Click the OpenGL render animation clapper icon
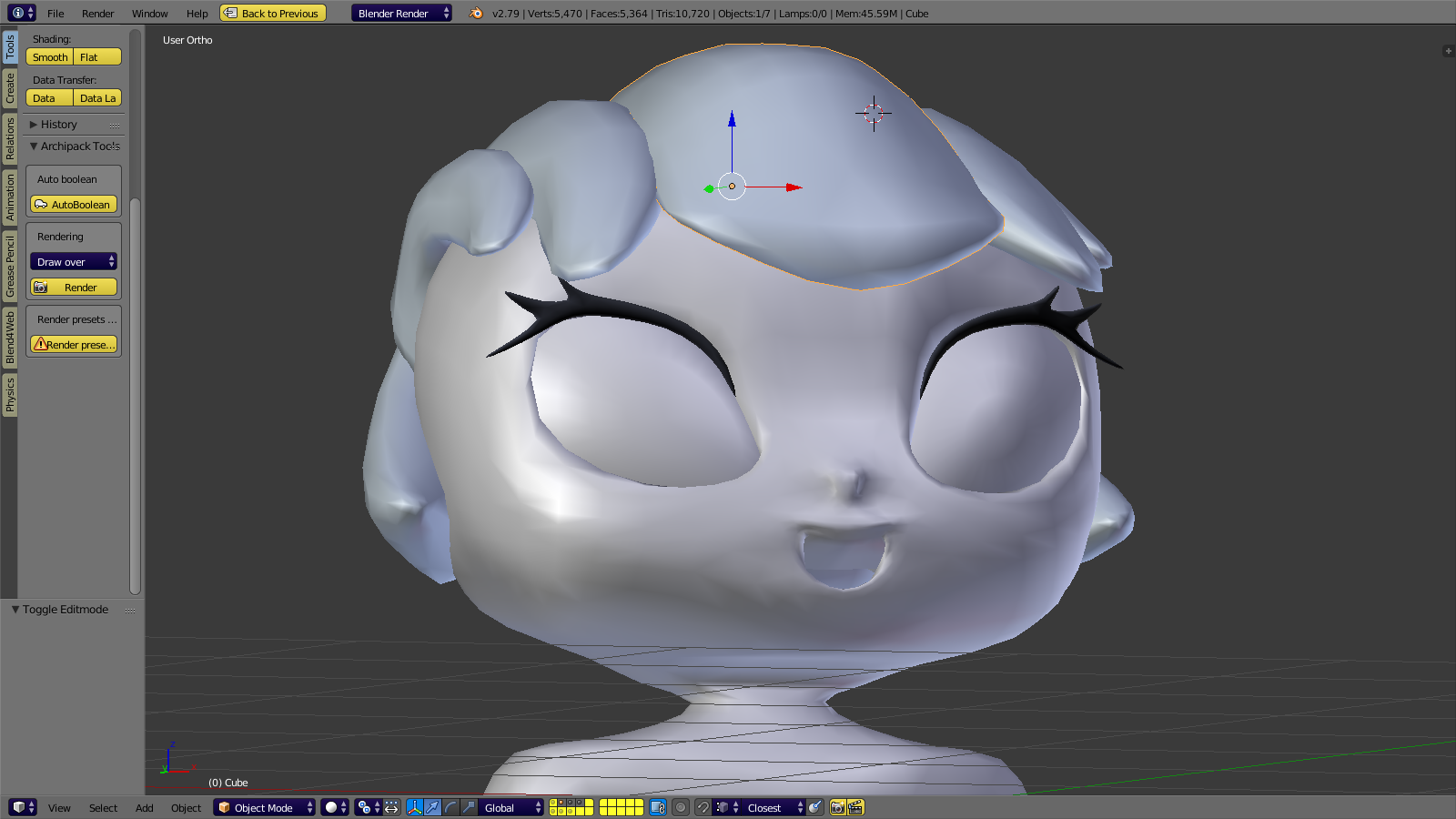 point(855,807)
